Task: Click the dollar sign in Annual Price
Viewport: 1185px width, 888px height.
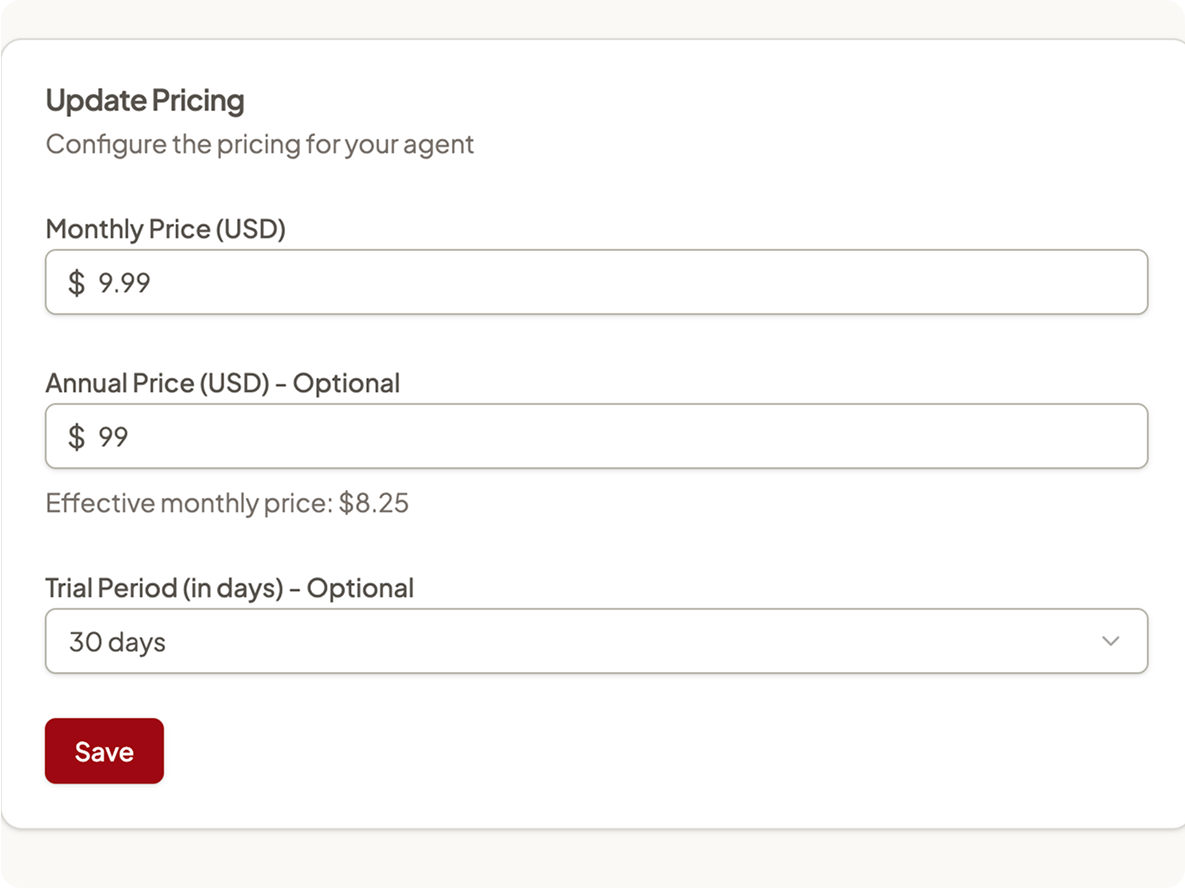Action: tap(76, 437)
